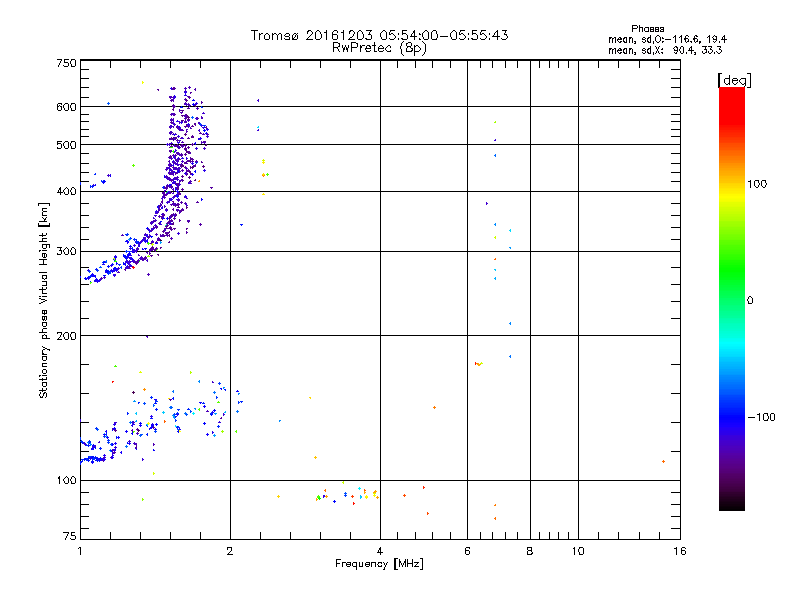Click the '[deg]' colorbar unit label
The height and width of the screenshot is (600, 800).
[x=734, y=80]
